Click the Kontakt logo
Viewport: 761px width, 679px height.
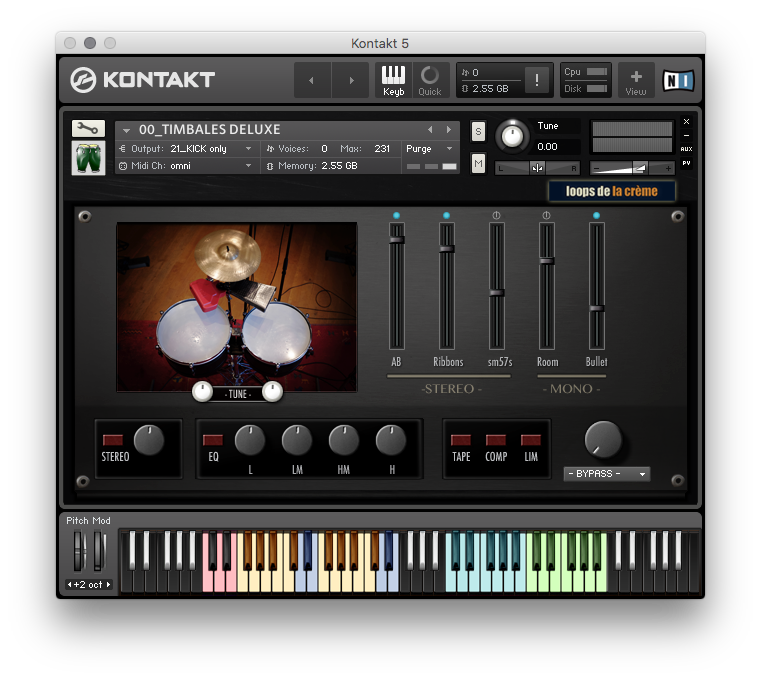[x=142, y=80]
